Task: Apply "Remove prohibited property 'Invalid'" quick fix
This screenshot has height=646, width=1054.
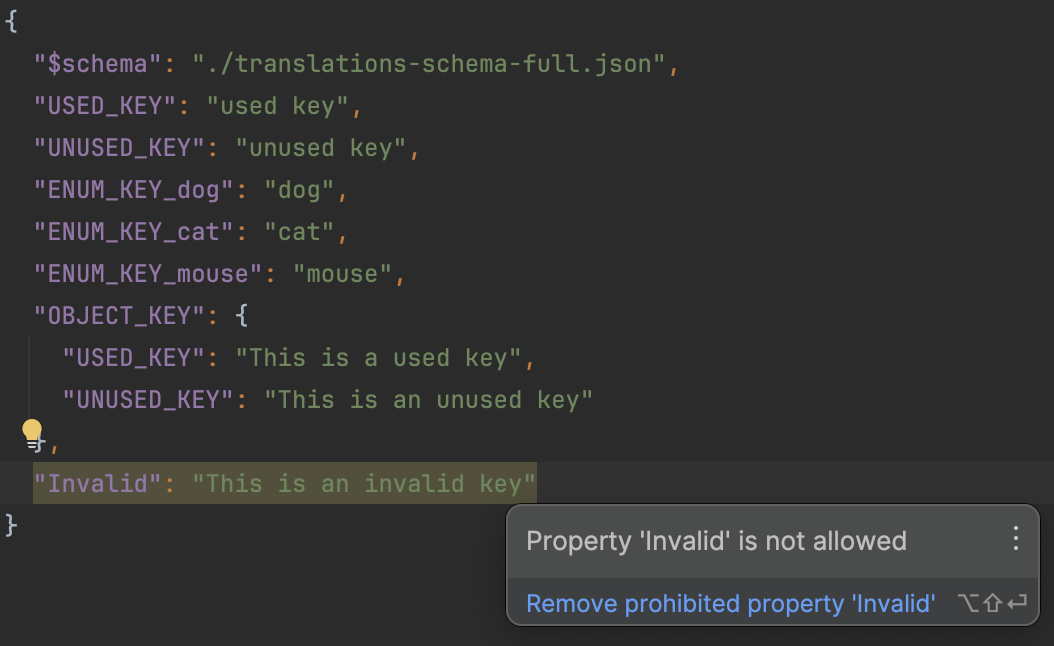Action: pos(729,603)
